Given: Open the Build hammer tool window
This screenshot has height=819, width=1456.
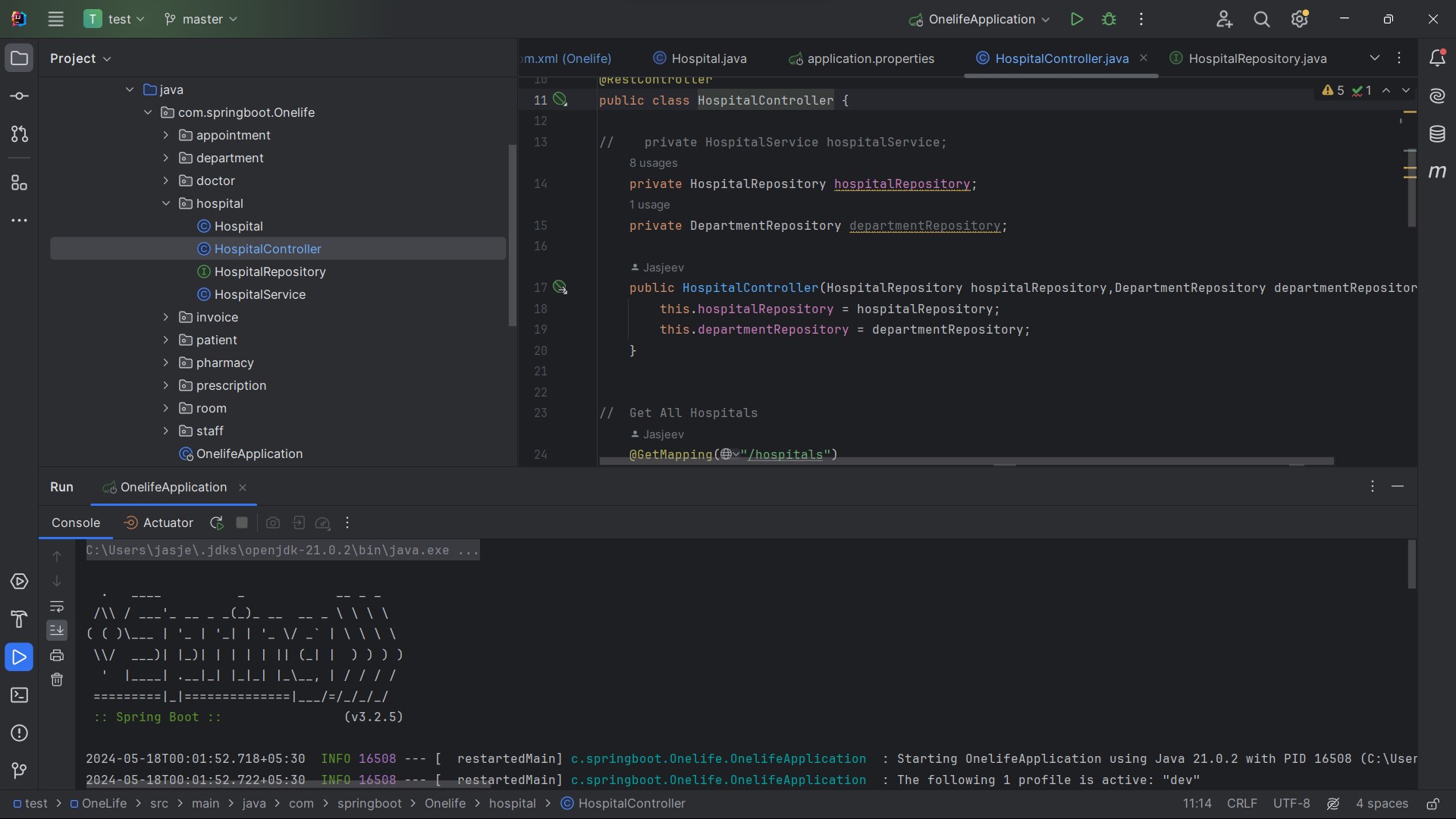Looking at the screenshot, I should (x=20, y=620).
